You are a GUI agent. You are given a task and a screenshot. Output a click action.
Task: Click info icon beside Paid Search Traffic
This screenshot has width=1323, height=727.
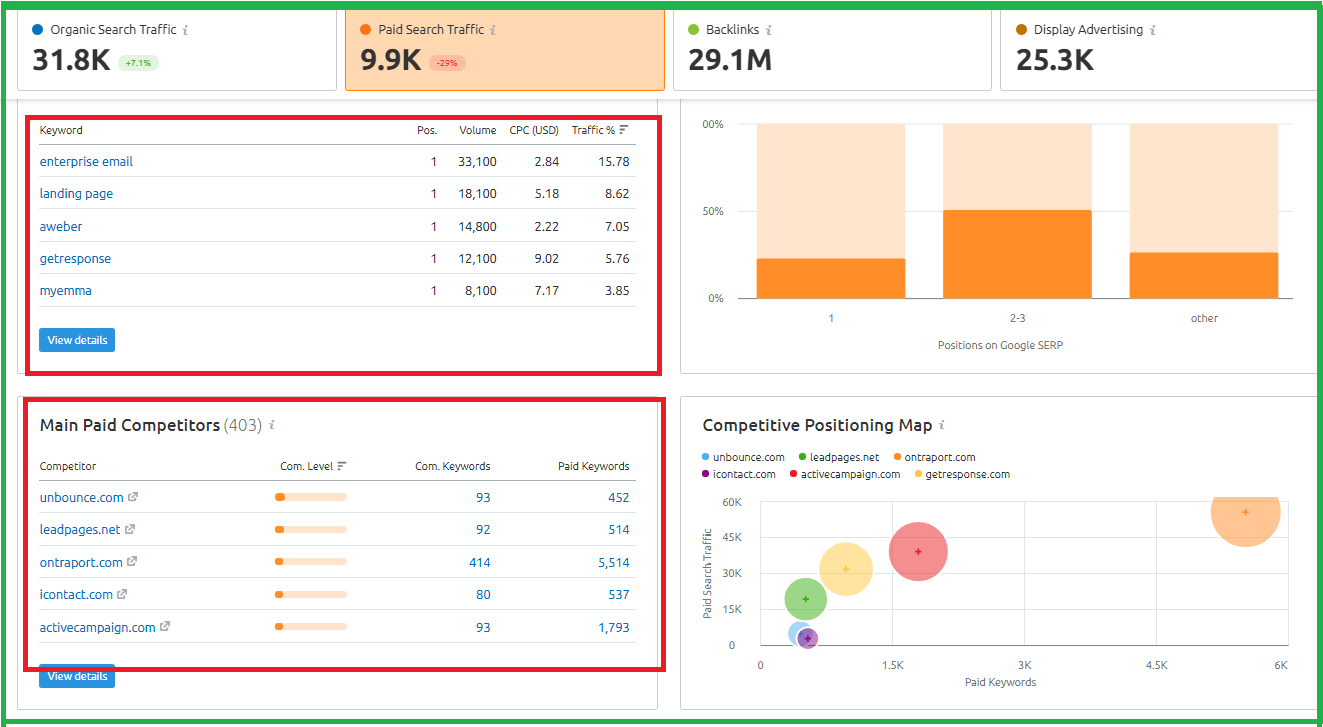pyautogui.click(x=493, y=30)
